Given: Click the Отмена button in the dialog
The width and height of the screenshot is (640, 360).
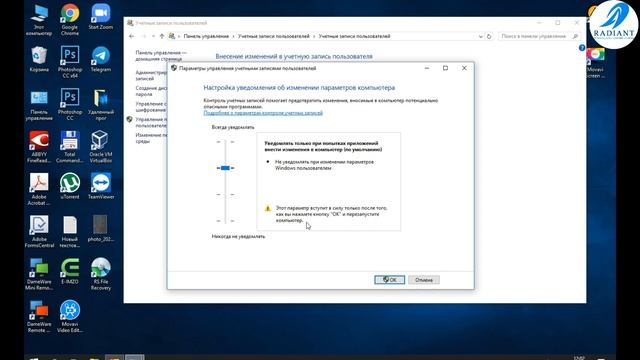Looking at the screenshot, I should (424, 280).
